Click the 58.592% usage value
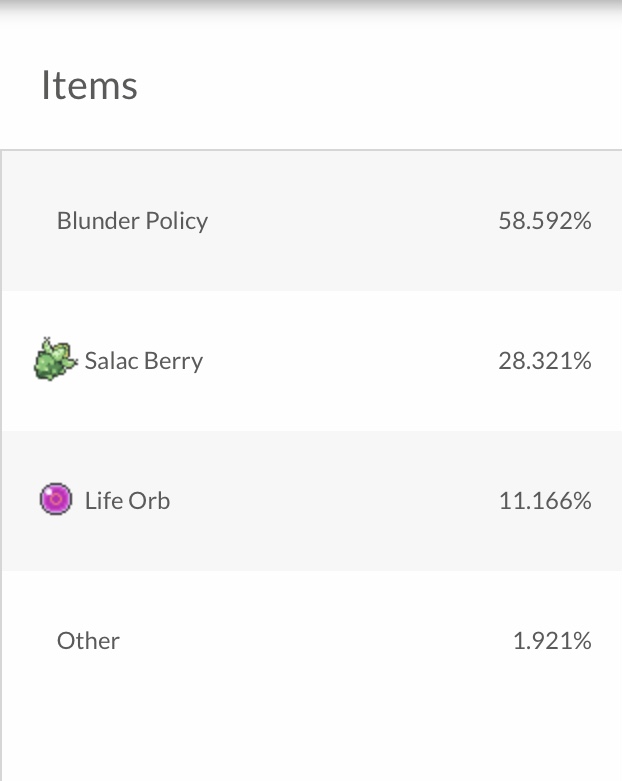622x781 pixels. [x=544, y=221]
